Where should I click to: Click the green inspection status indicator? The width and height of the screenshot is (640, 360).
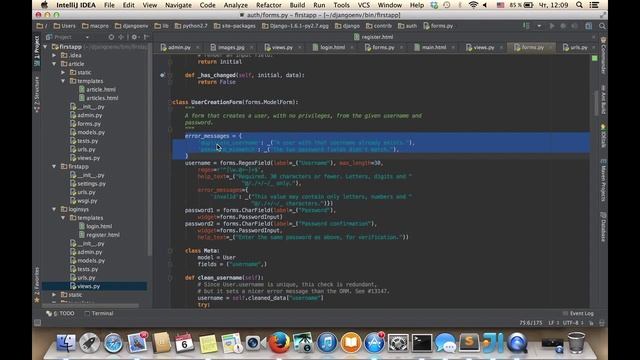click(x=595, y=58)
